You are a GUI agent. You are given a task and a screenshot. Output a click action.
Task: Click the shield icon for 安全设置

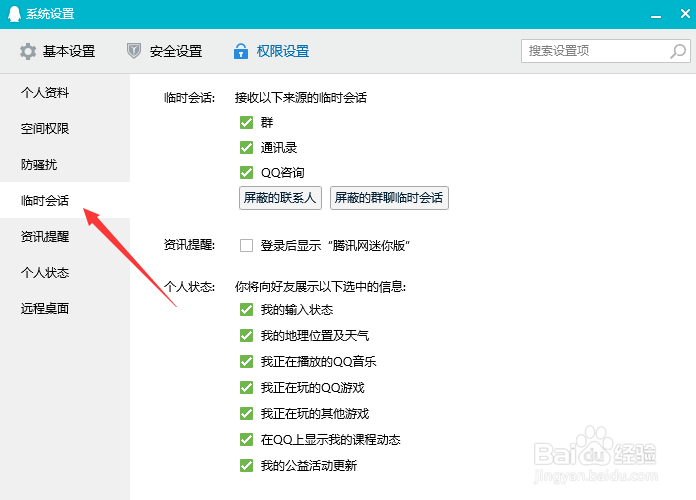[x=134, y=51]
